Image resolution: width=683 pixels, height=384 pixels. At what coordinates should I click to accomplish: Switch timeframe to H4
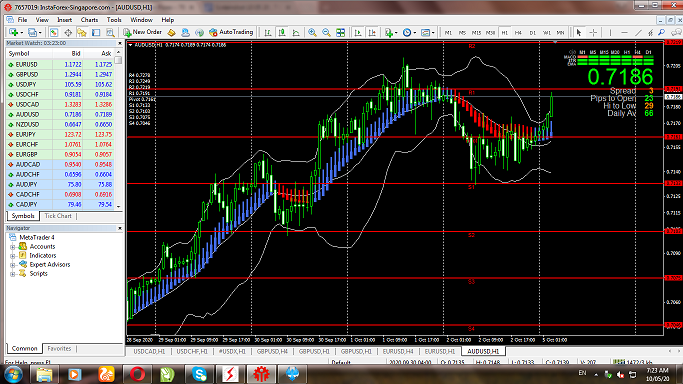pos(518,33)
